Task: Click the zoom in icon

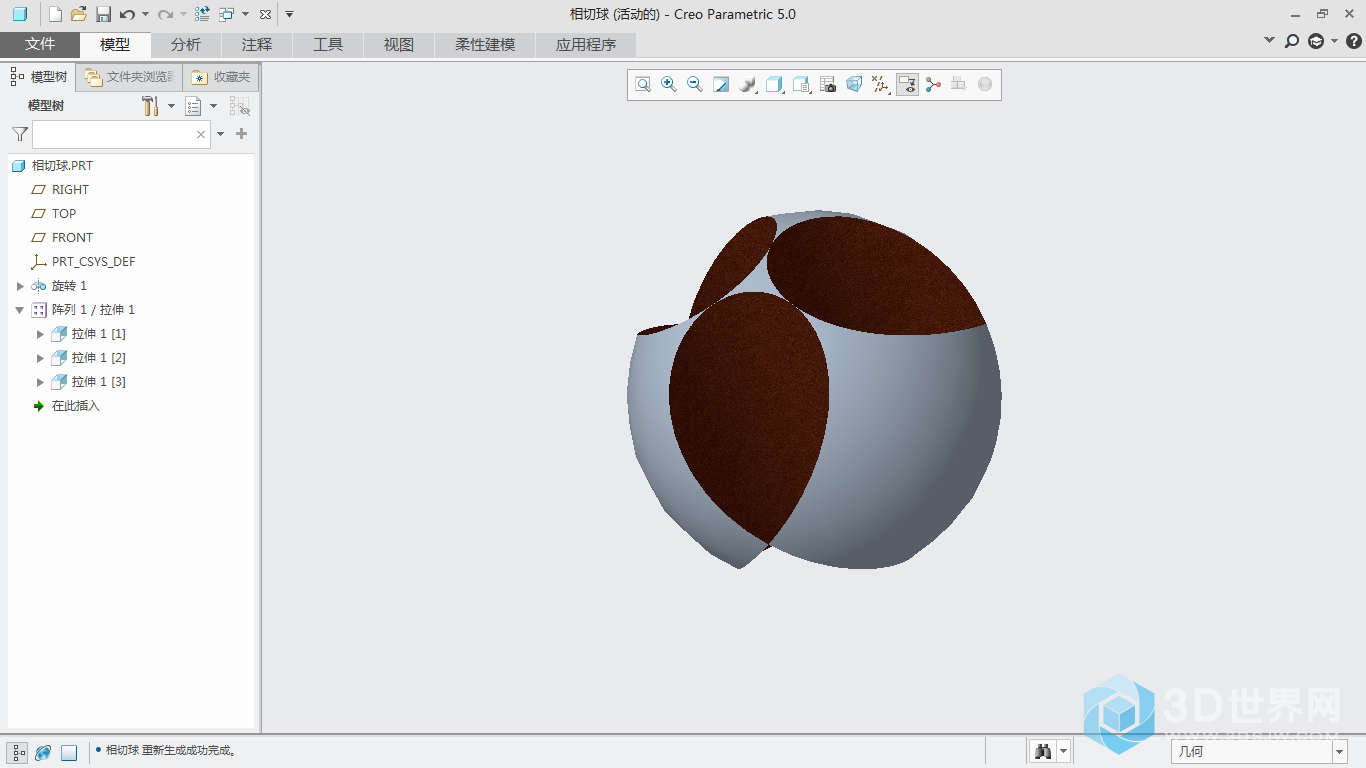Action: click(669, 85)
